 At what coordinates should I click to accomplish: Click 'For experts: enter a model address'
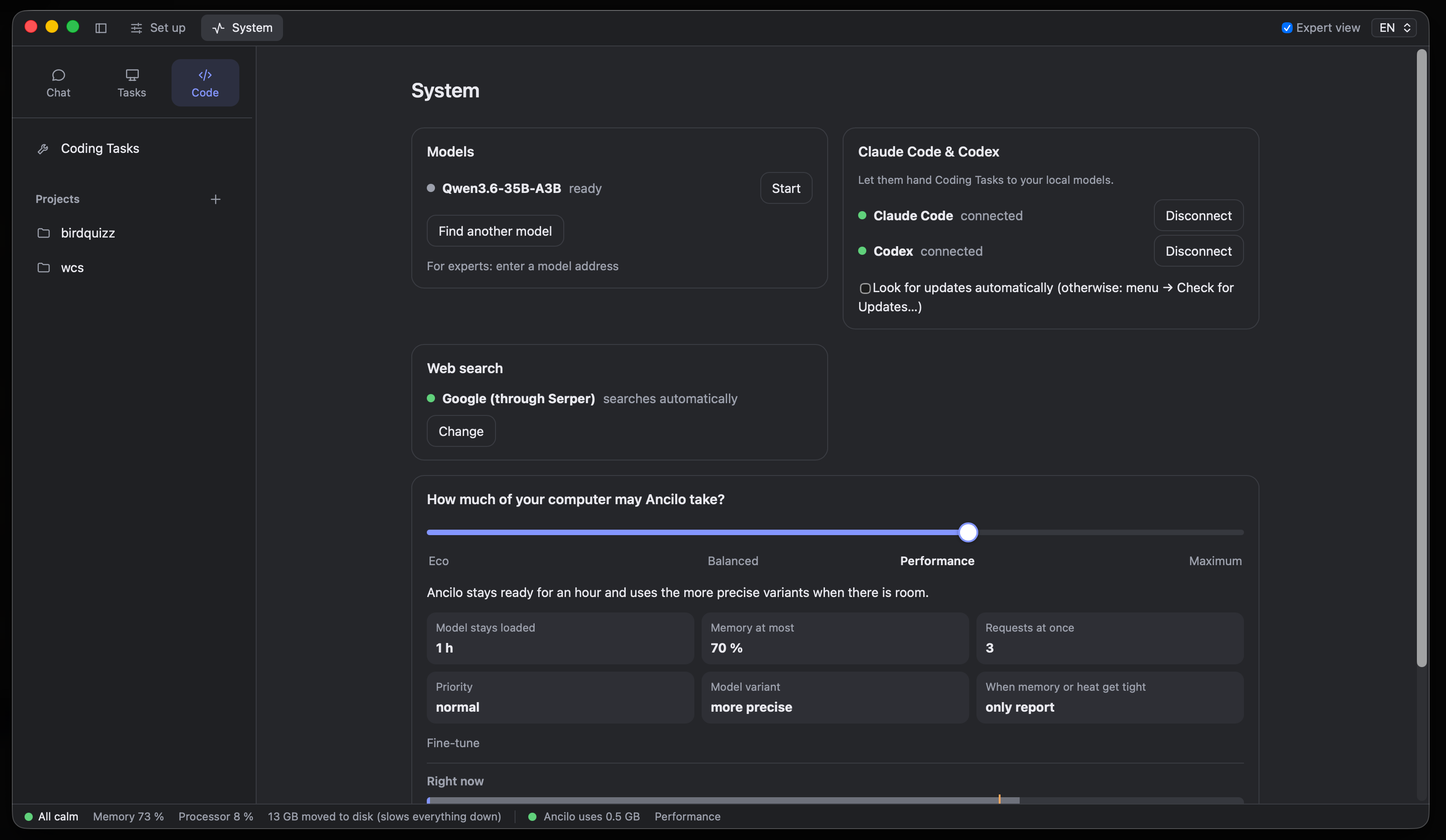tap(522, 266)
